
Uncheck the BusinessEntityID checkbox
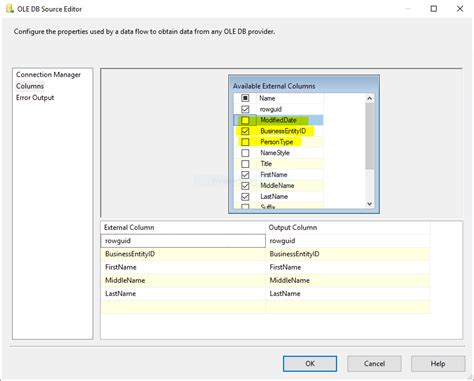[x=245, y=131]
